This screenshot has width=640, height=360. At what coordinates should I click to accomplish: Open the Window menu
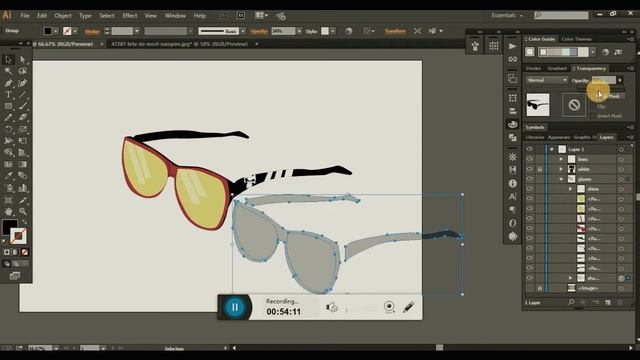coord(175,16)
